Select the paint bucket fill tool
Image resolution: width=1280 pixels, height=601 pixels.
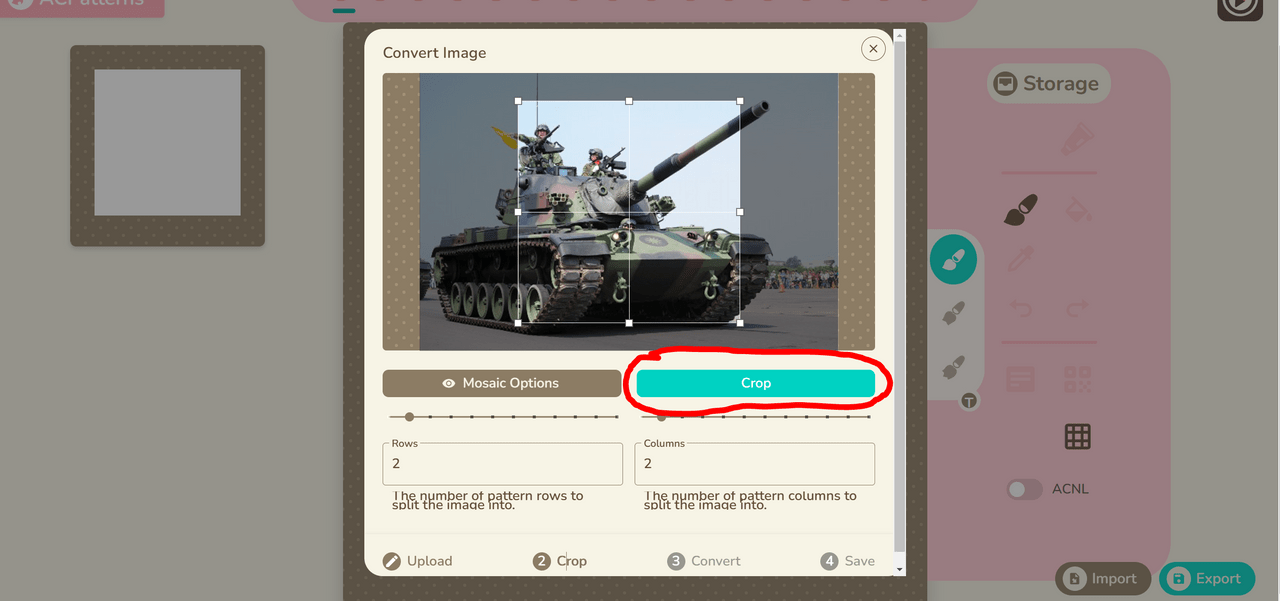1078,210
